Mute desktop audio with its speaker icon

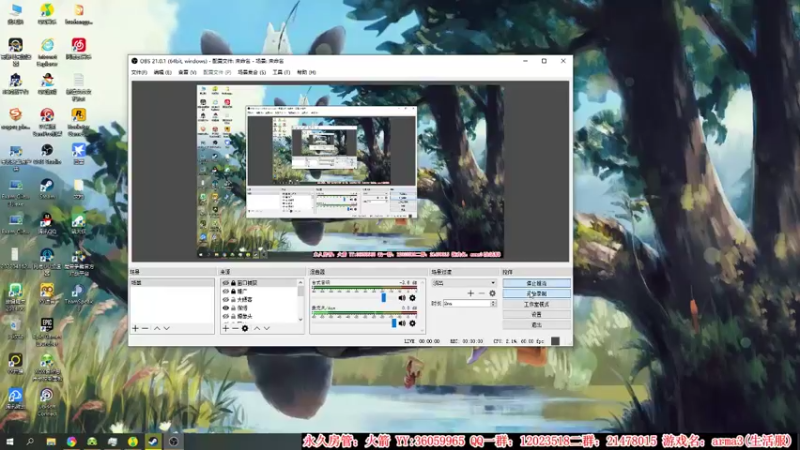coord(402,297)
